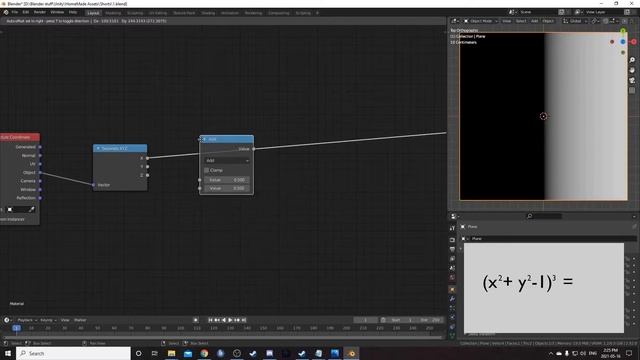Collapse the Add math node
Image resolution: width=640 pixels, height=360 pixels.
(x=204, y=139)
